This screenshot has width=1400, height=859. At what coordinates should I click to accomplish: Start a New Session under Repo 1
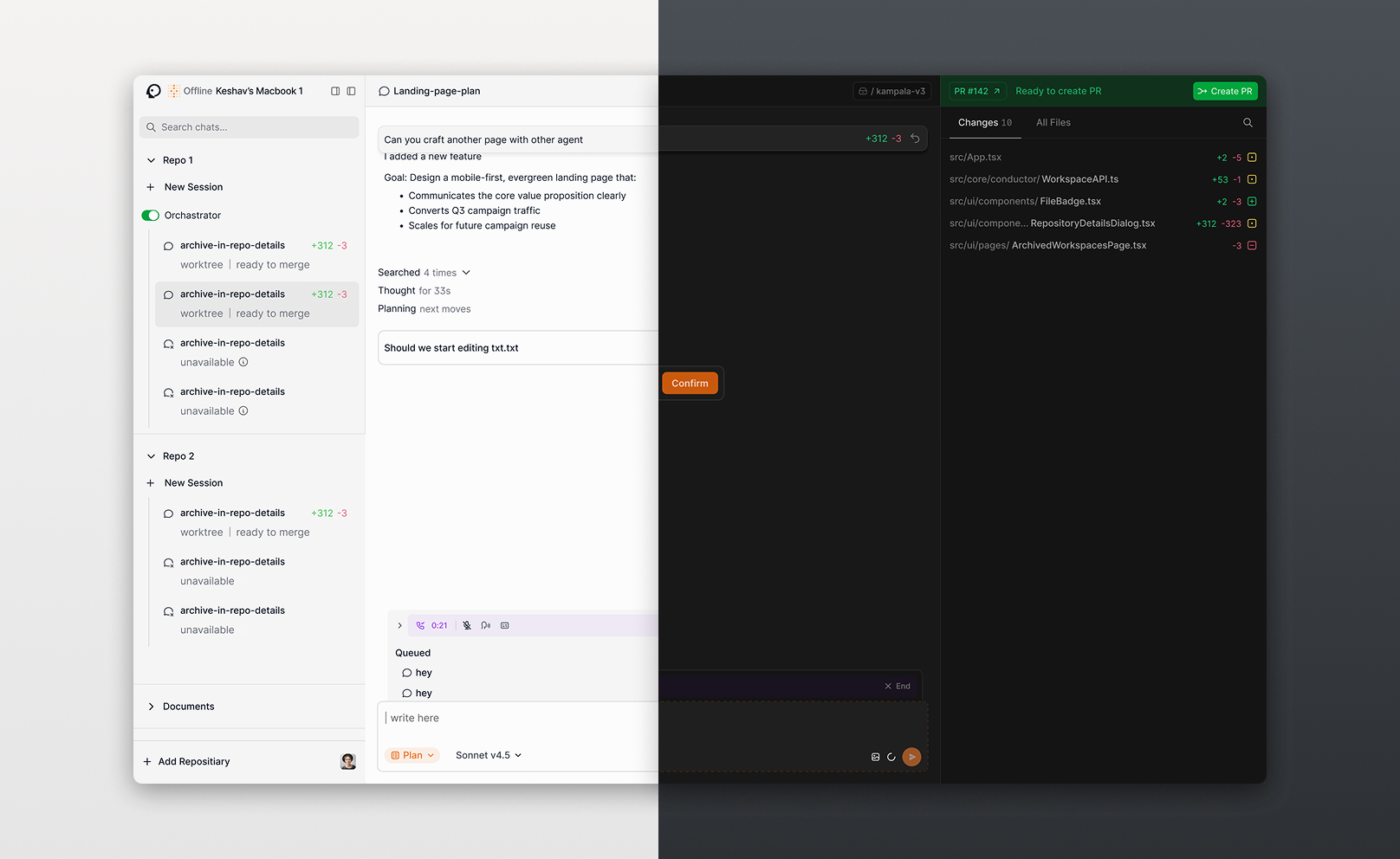point(185,187)
